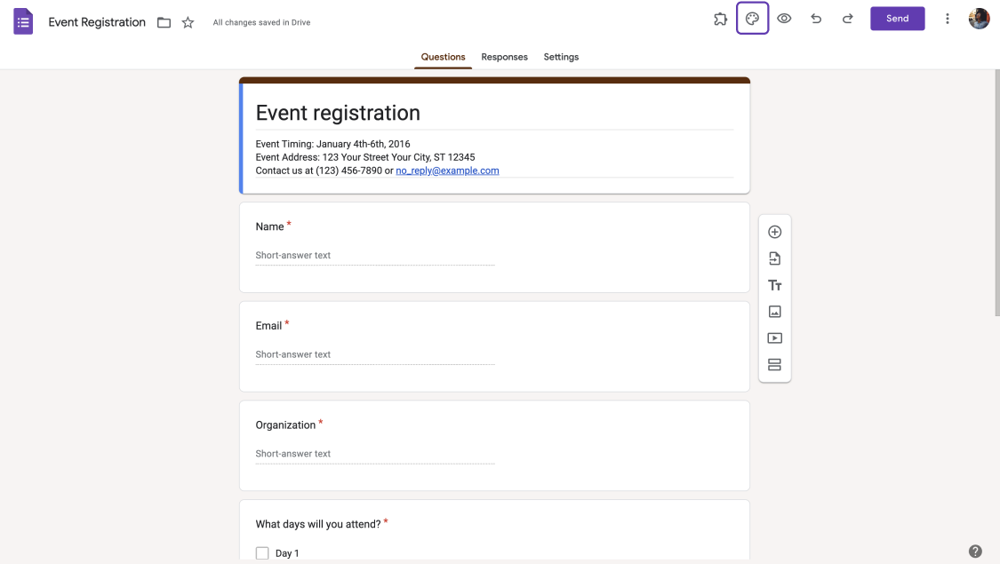Open the Add-ons puzzle icon

pyautogui.click(x=720, y=19)
